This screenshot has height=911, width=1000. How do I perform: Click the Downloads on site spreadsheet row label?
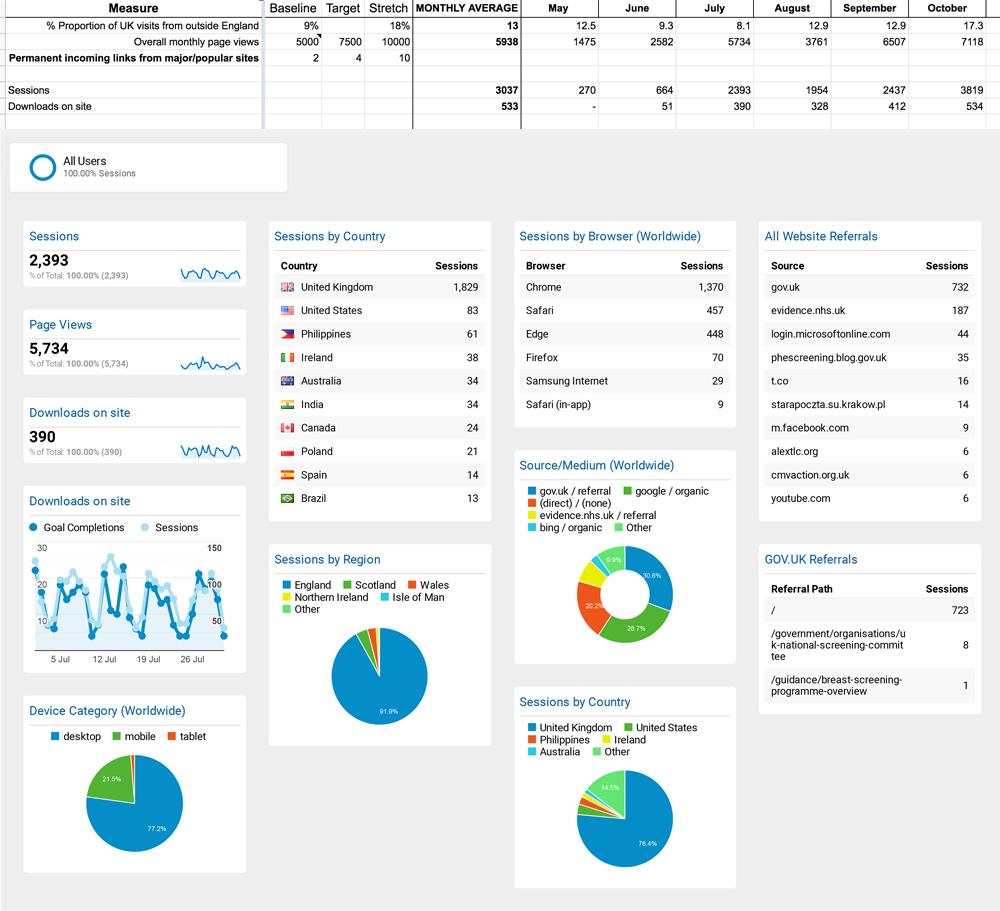pyautogui.click(x=50, y=107)
